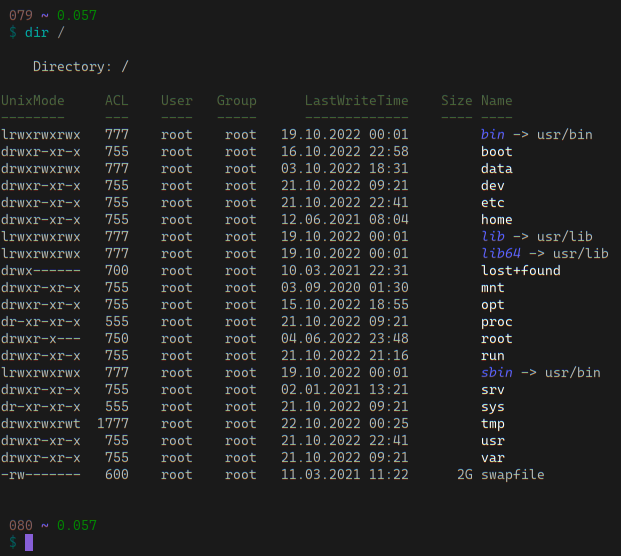Viewport: 621px width, 556px height.
Task: Click timestamp 10.03.2021 22:31
Action: [x=345, y=271]
